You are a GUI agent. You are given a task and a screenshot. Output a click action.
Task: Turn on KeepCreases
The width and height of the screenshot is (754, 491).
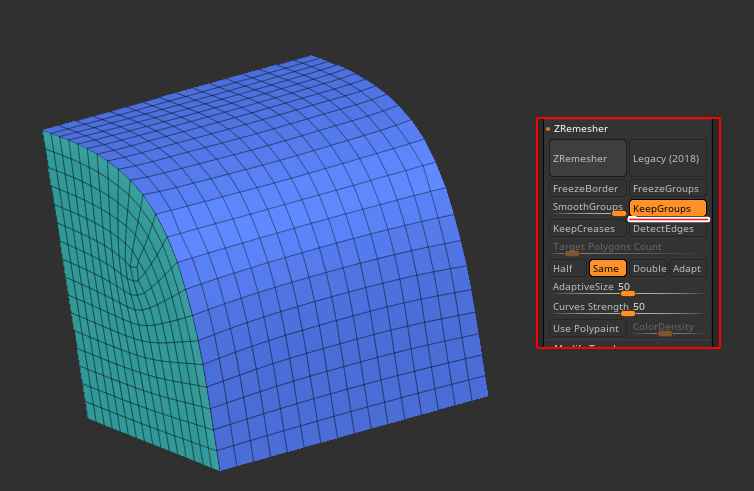pyautogui.click(x=587, y=229)
